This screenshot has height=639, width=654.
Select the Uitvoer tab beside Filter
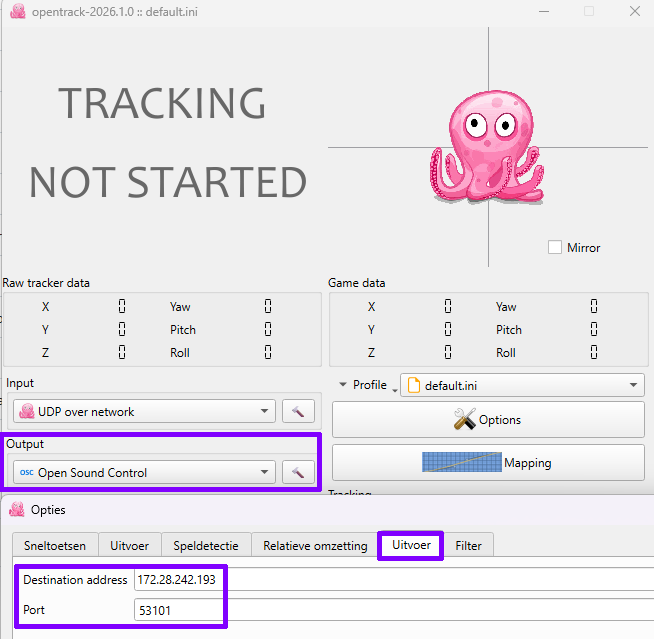[411, 546]
